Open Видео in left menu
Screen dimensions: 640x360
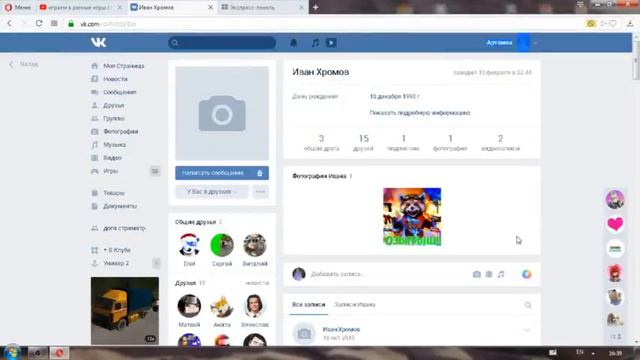click(112, 158)
